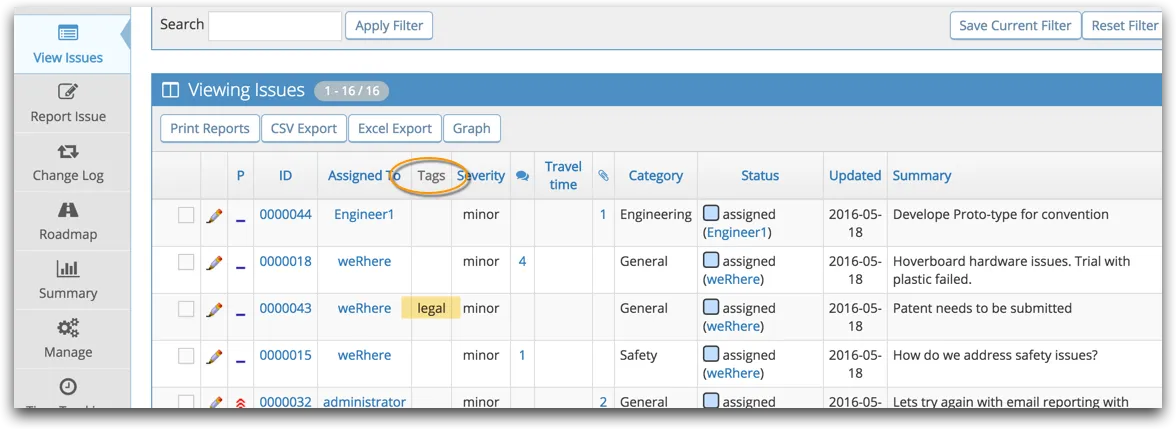Open Change Log in sidebar

point(68,163)
